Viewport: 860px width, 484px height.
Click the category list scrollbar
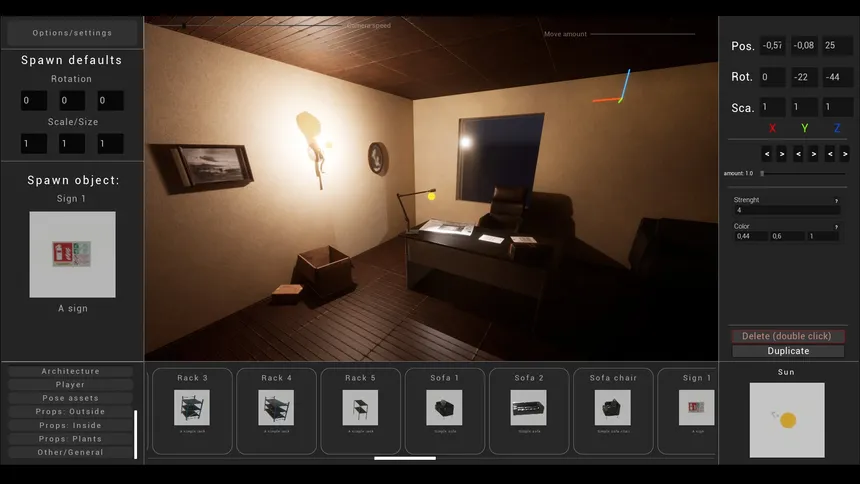[x=135, y=434]
